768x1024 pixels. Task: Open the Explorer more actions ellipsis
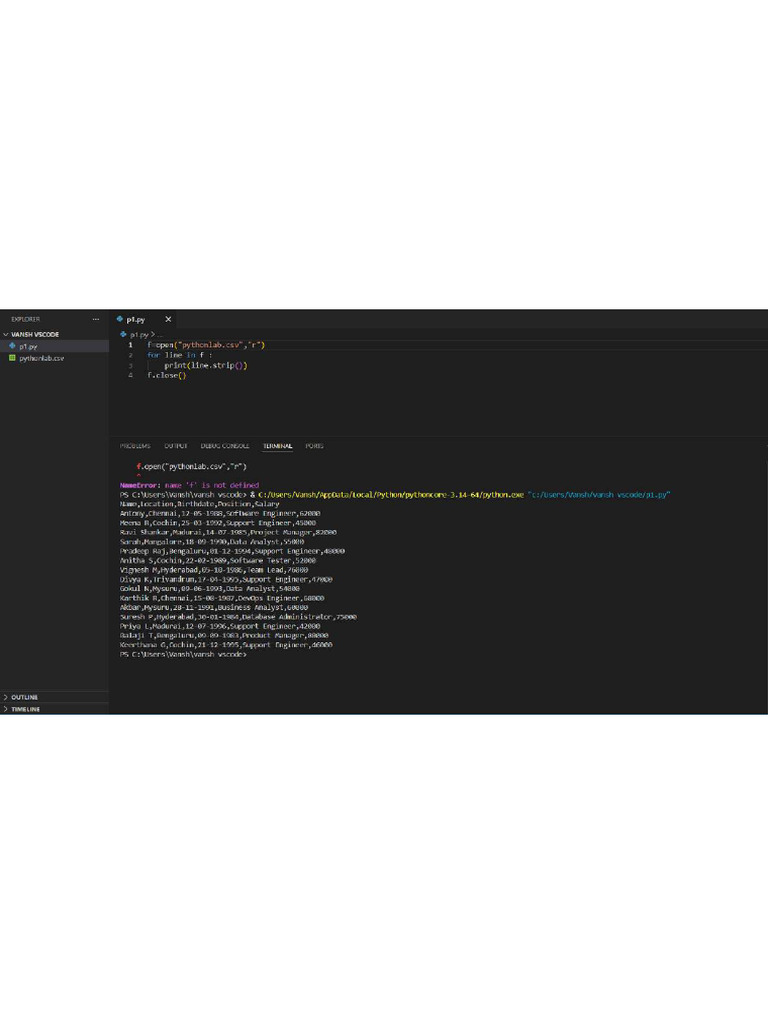point(96,319)
